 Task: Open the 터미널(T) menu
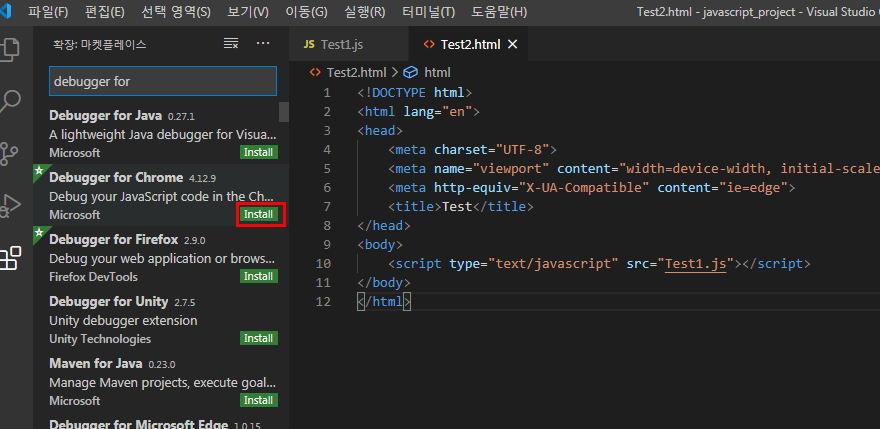429,12
